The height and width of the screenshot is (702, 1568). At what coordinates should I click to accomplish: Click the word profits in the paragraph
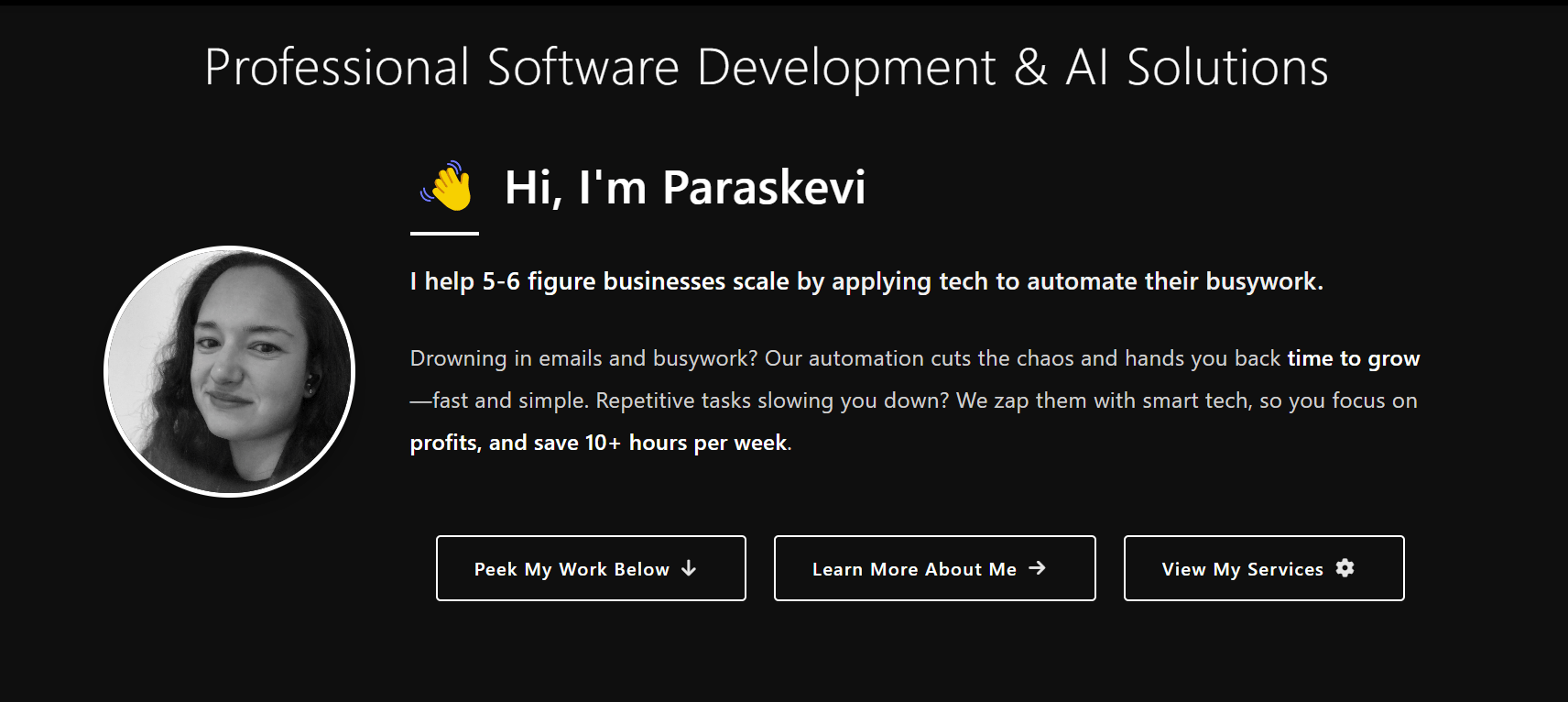(445, 443)
